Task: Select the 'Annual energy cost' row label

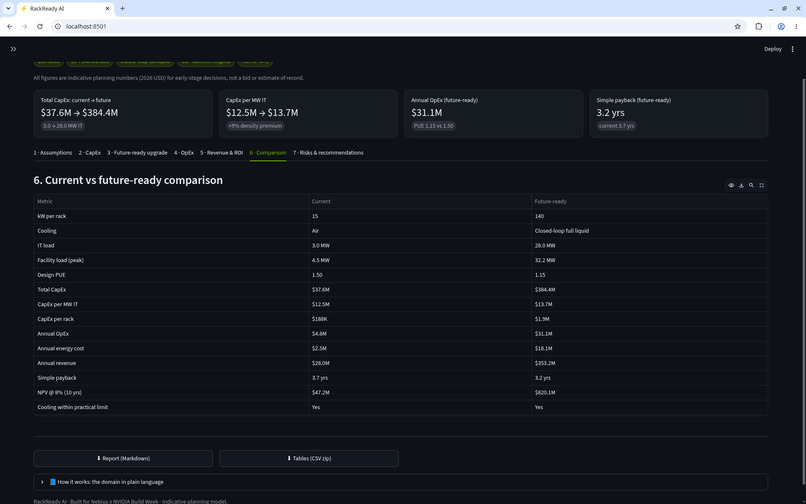Action: 61,348
